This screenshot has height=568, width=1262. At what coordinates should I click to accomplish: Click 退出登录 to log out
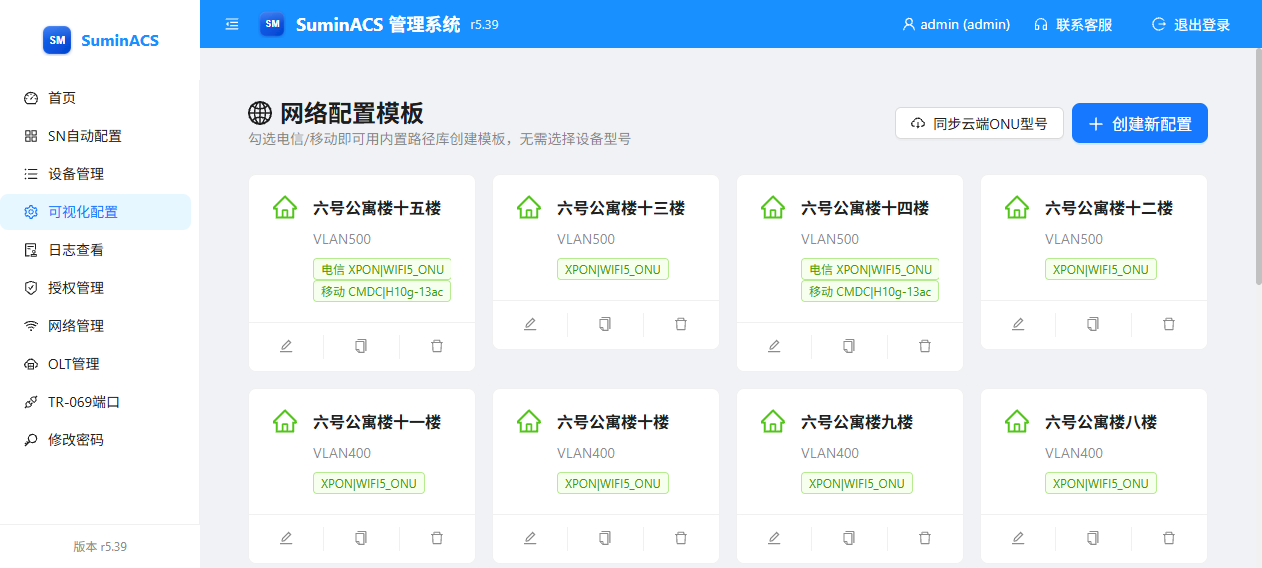(x=1191, y=24)
